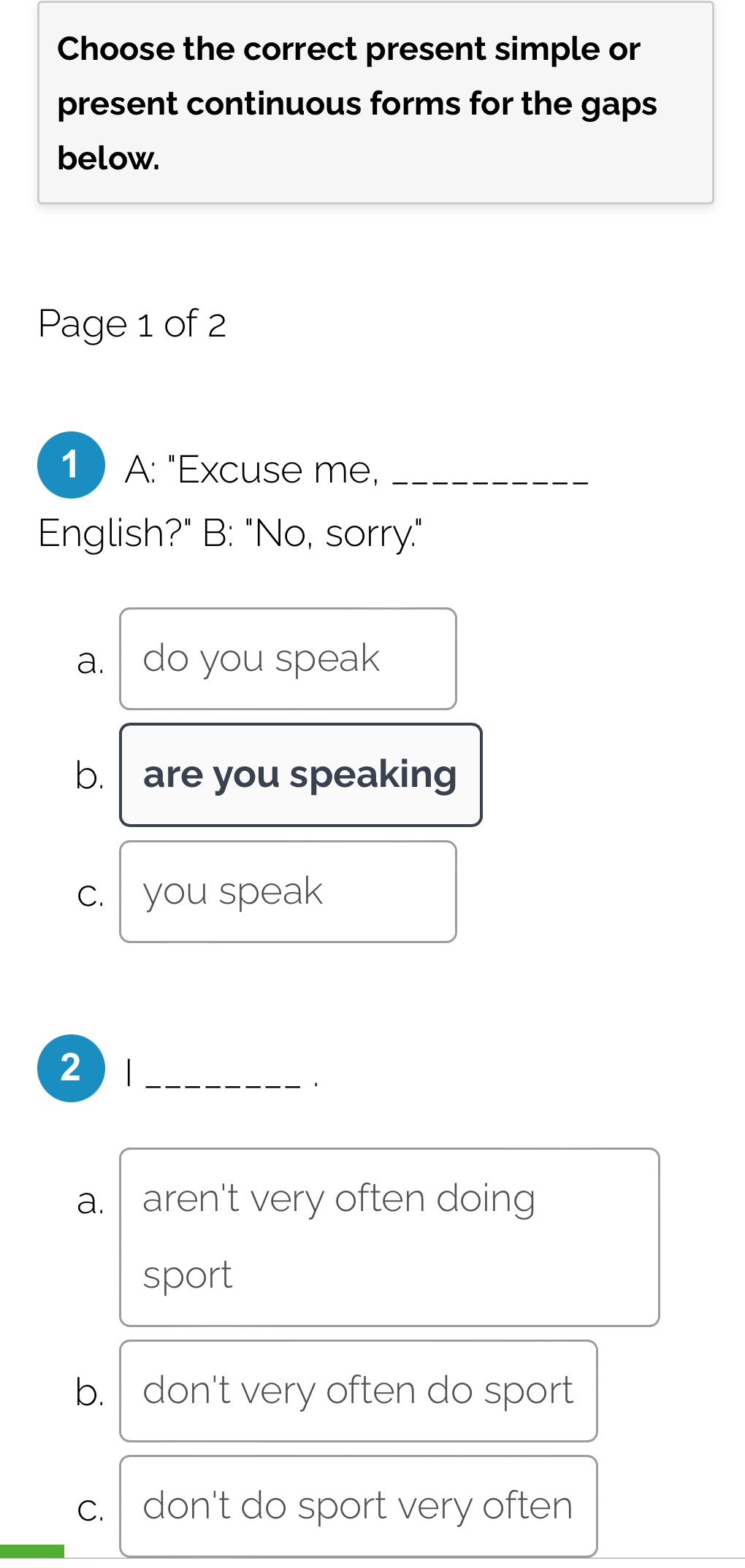Click the blue question 2 number badge
745x1568 pixels.
tap(71, 1068)
